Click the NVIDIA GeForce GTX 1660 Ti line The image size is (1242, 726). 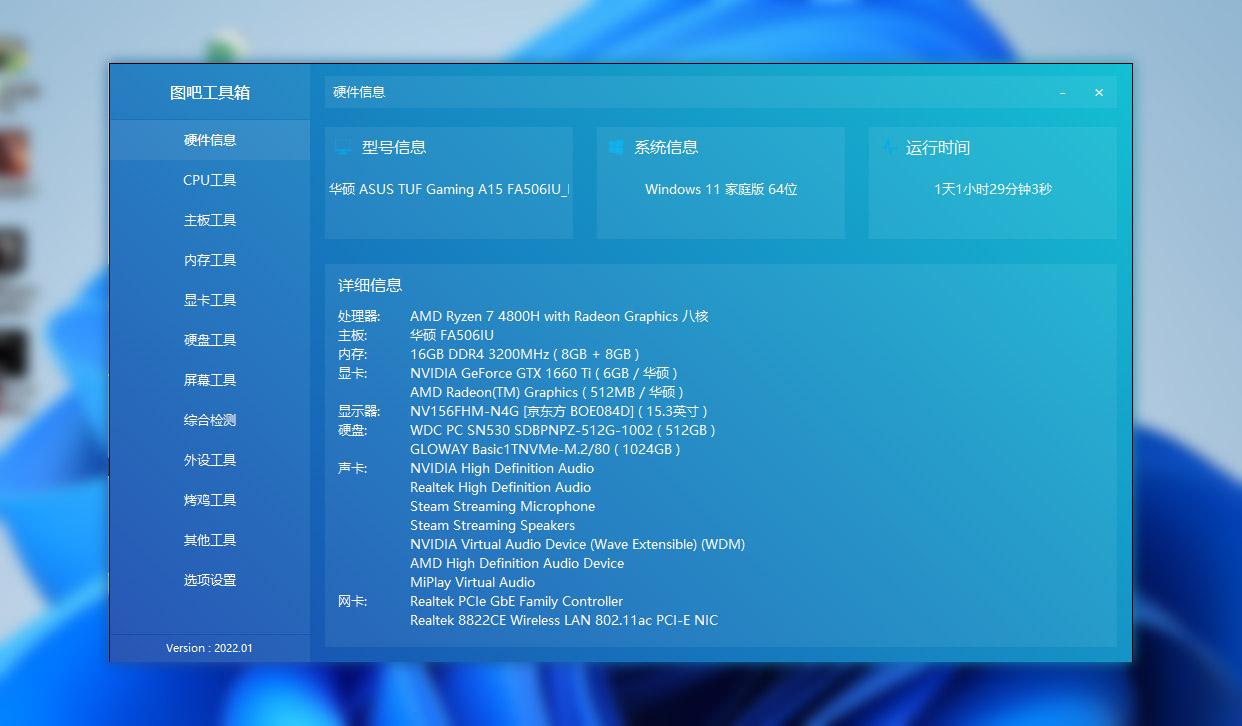tap(544, 373)
